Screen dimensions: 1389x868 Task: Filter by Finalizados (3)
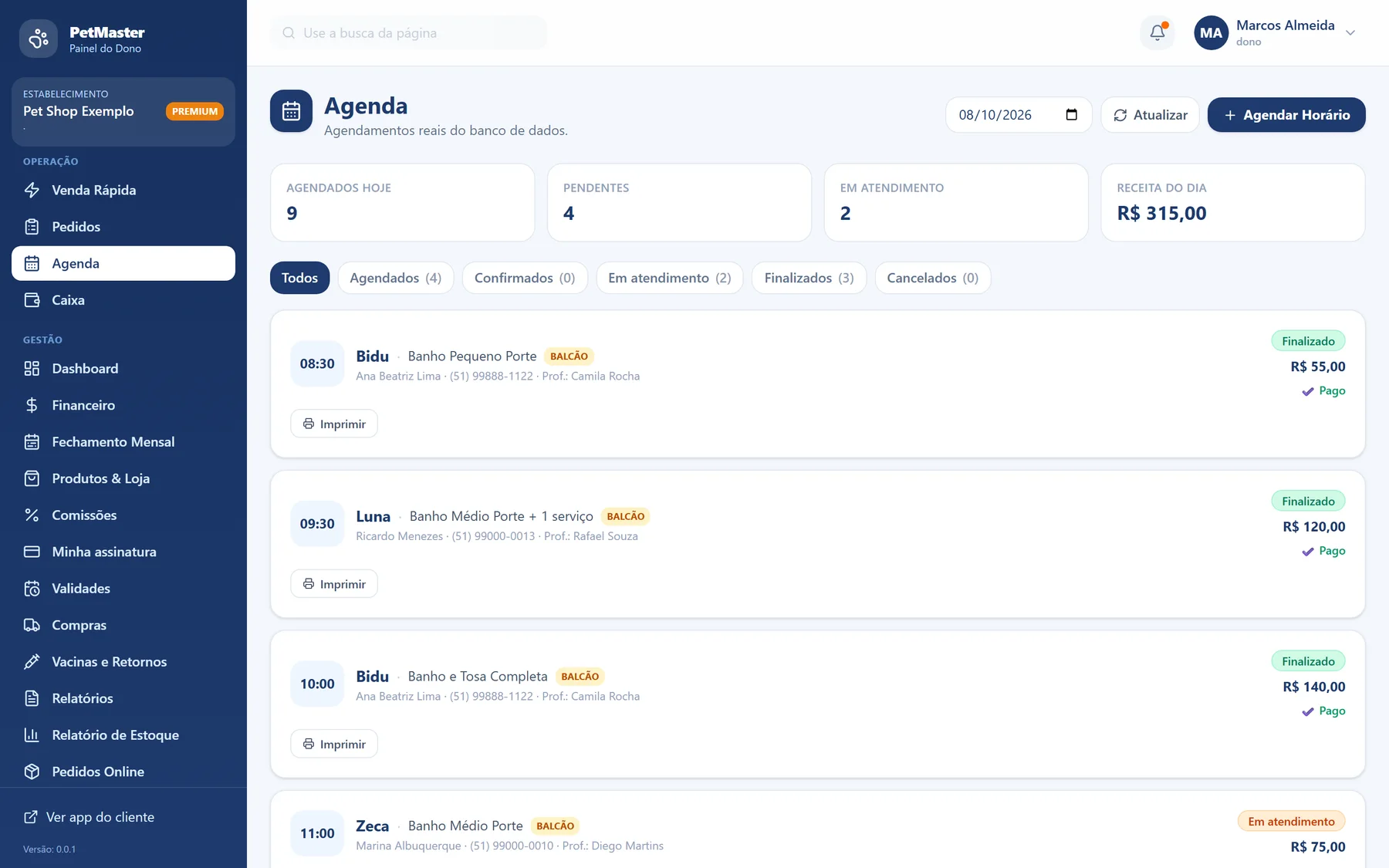pyautogui.click(x=809, y=278)
